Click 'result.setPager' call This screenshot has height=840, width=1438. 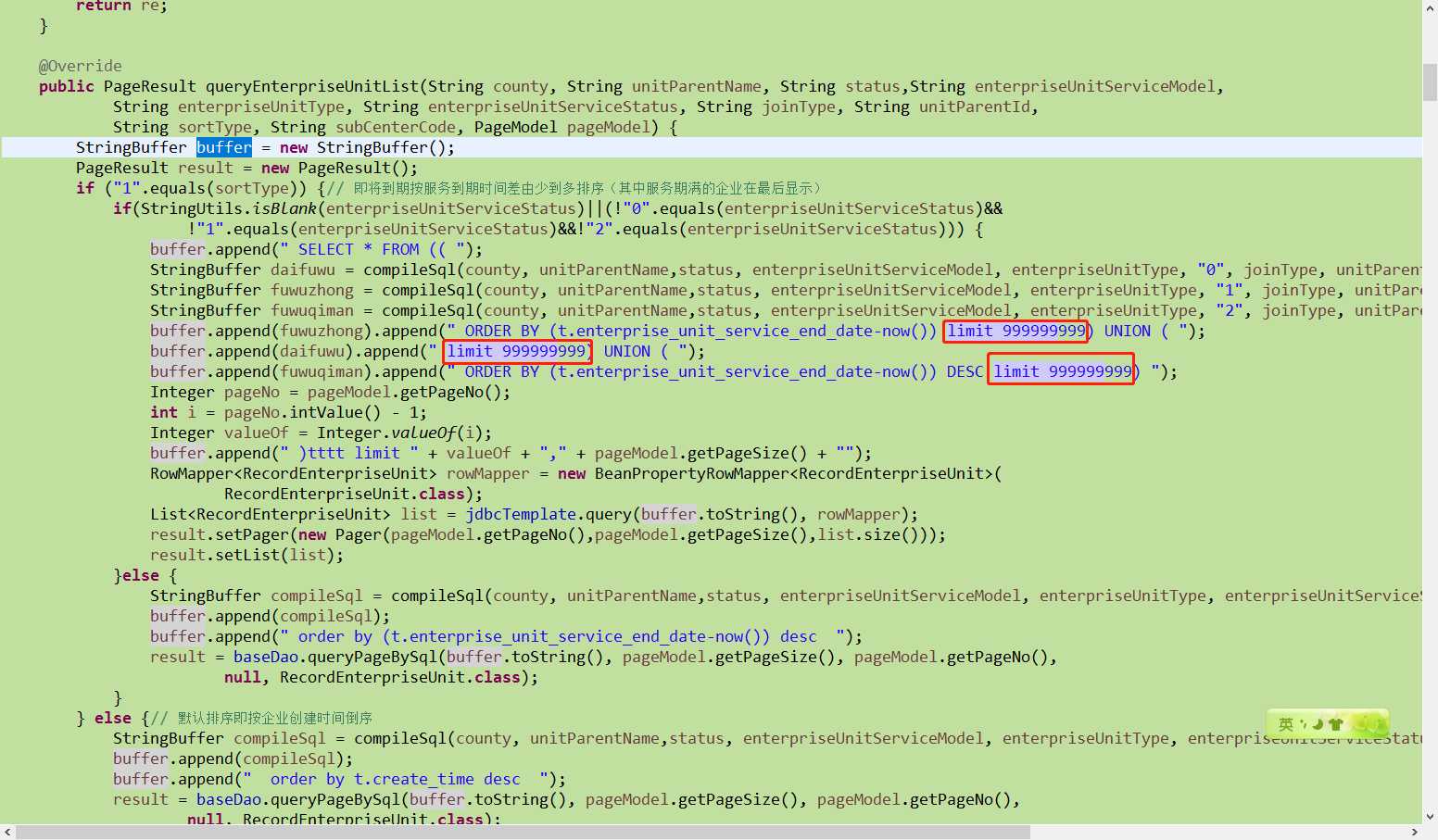pos(219,534)
